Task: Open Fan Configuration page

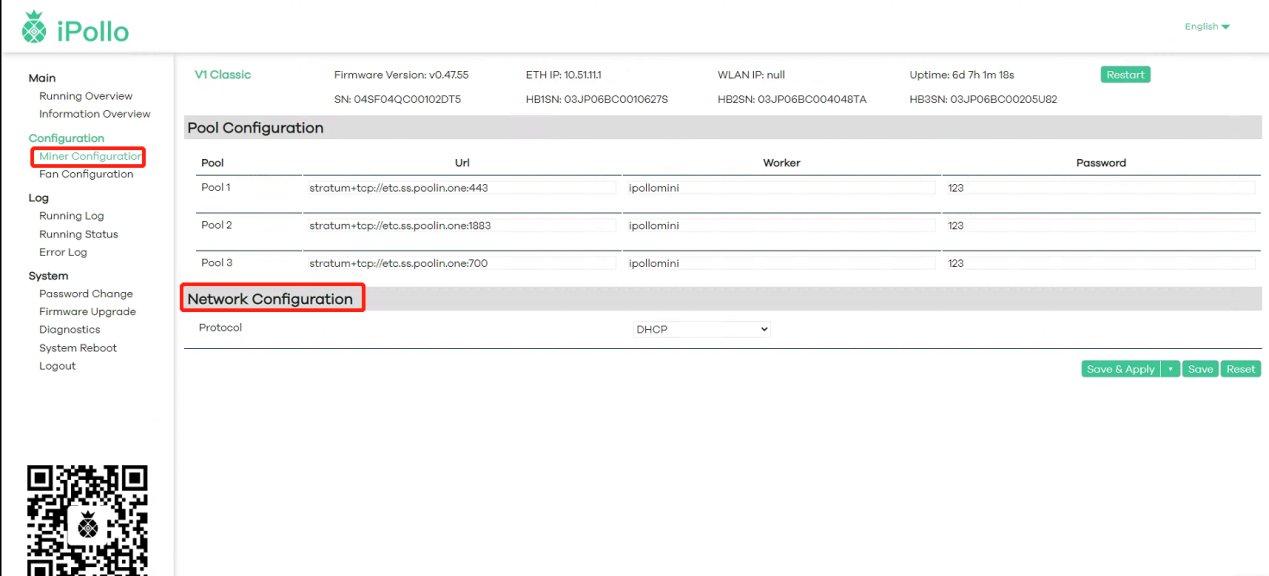Action: 86,174
